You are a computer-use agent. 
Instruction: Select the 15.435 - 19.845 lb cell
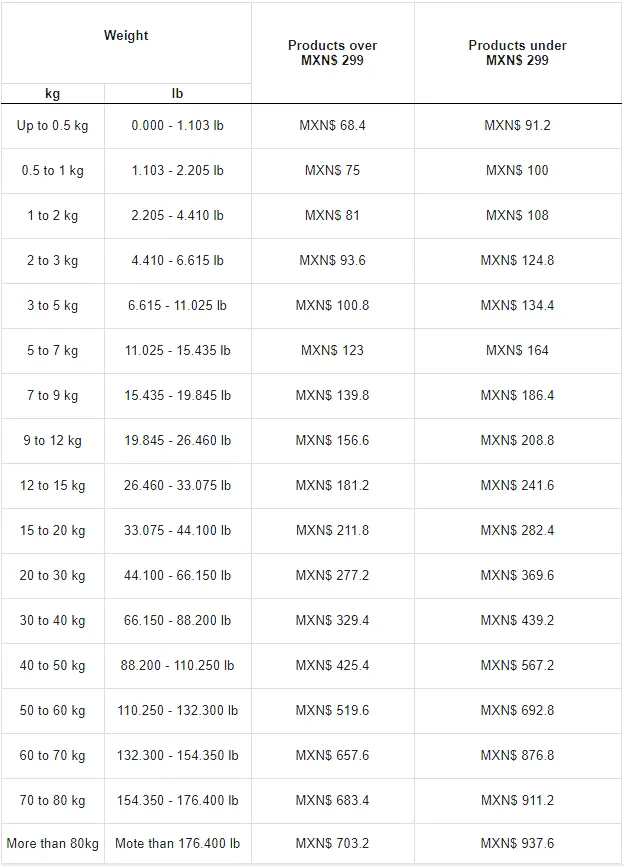(177, 395)
